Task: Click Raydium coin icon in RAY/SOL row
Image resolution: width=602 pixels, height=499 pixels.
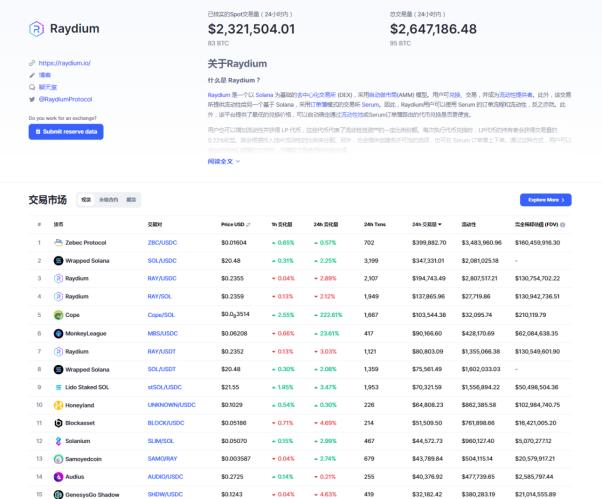Action: (x=58, y=296)
